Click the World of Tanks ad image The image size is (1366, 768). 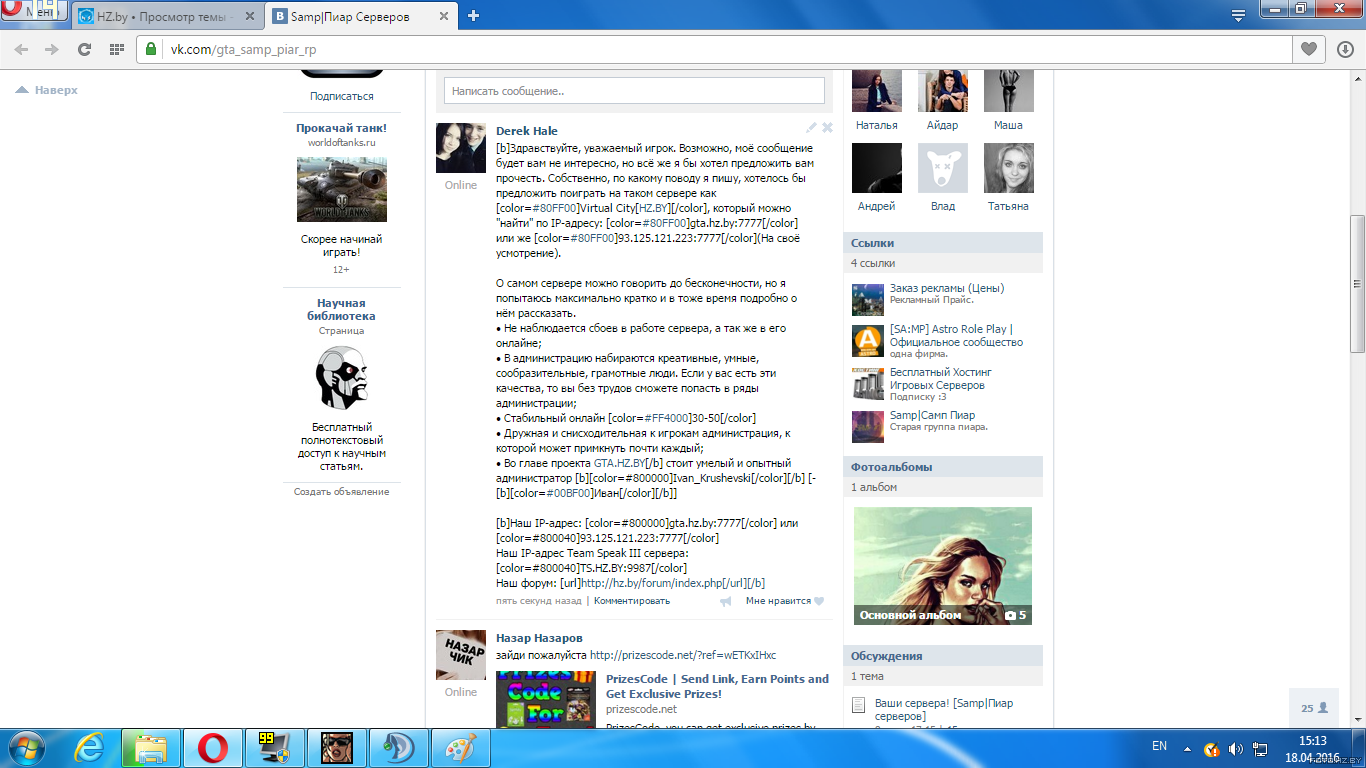point(341,190)
